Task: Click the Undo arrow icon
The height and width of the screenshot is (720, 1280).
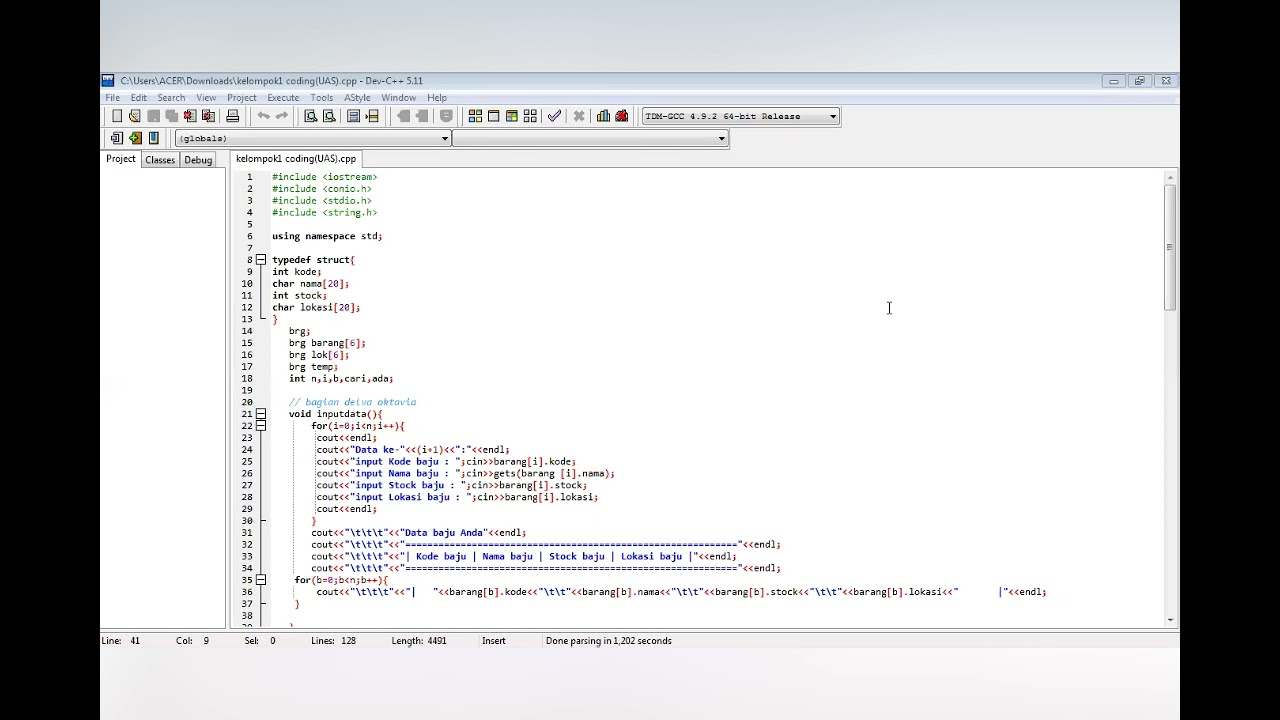Action: (263, 116)
